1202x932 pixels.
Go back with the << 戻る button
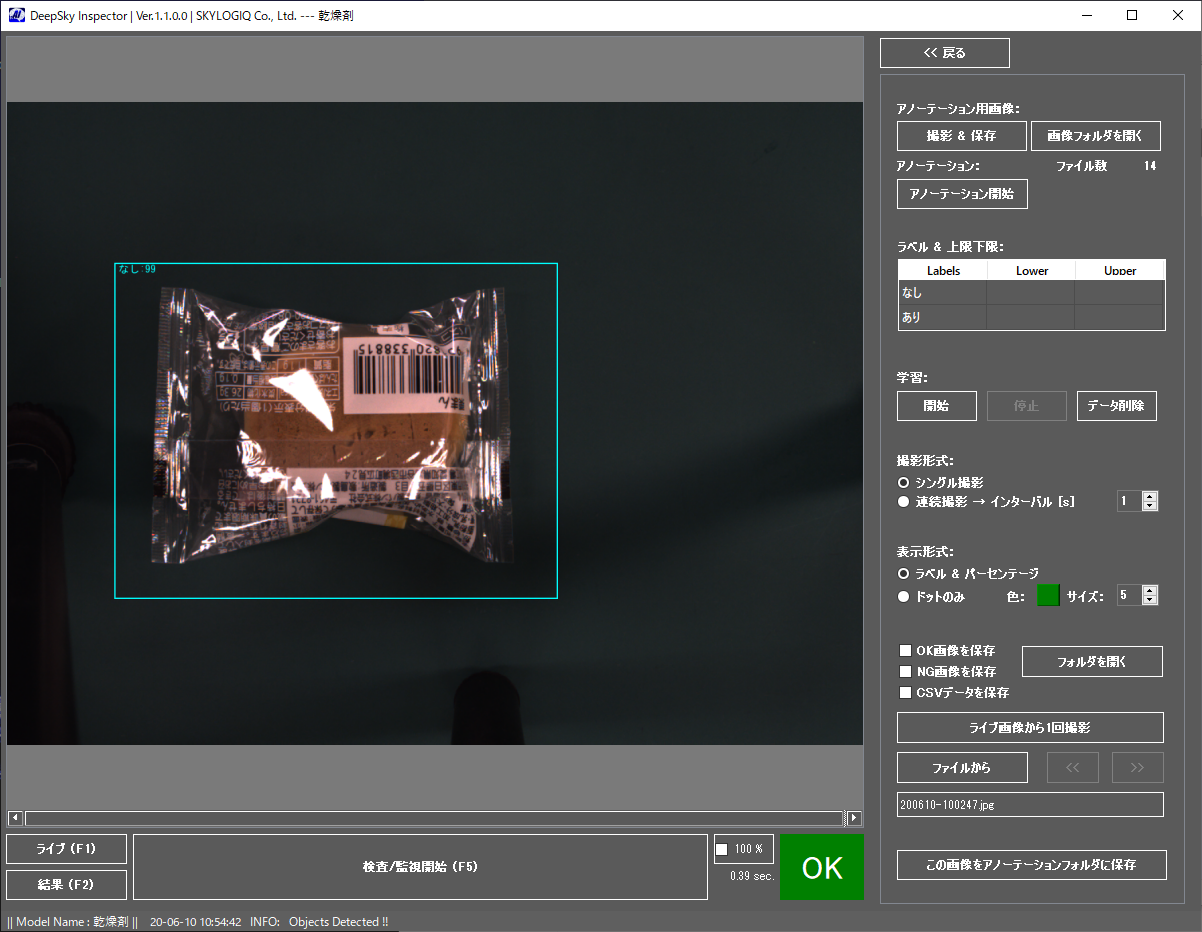944,53
